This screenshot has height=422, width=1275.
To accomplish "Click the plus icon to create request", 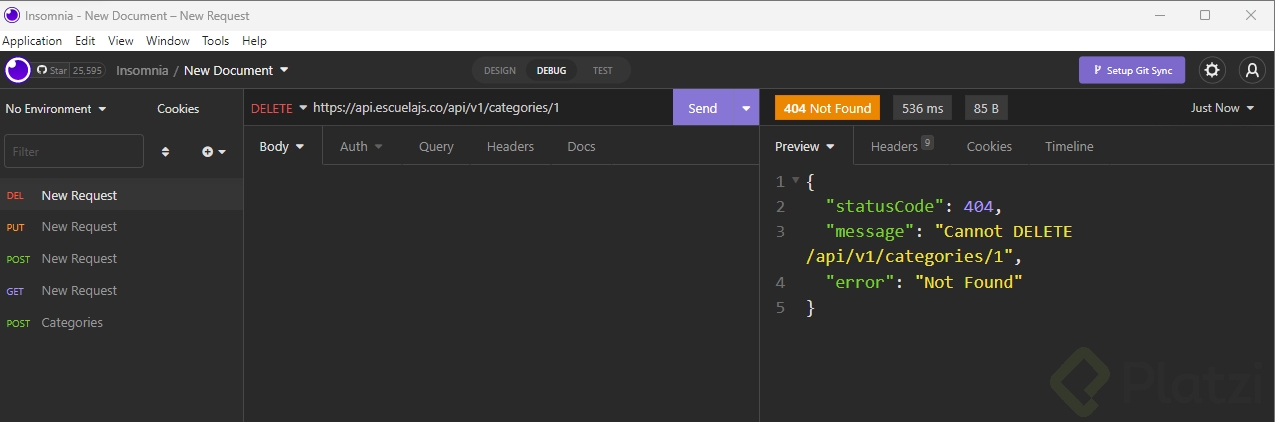I will coord(213,152).
